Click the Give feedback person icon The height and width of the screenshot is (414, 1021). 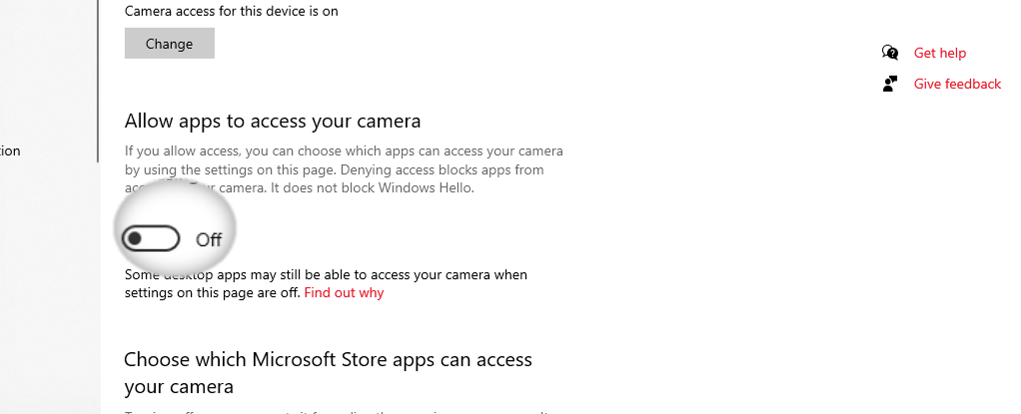coord(890,84)
